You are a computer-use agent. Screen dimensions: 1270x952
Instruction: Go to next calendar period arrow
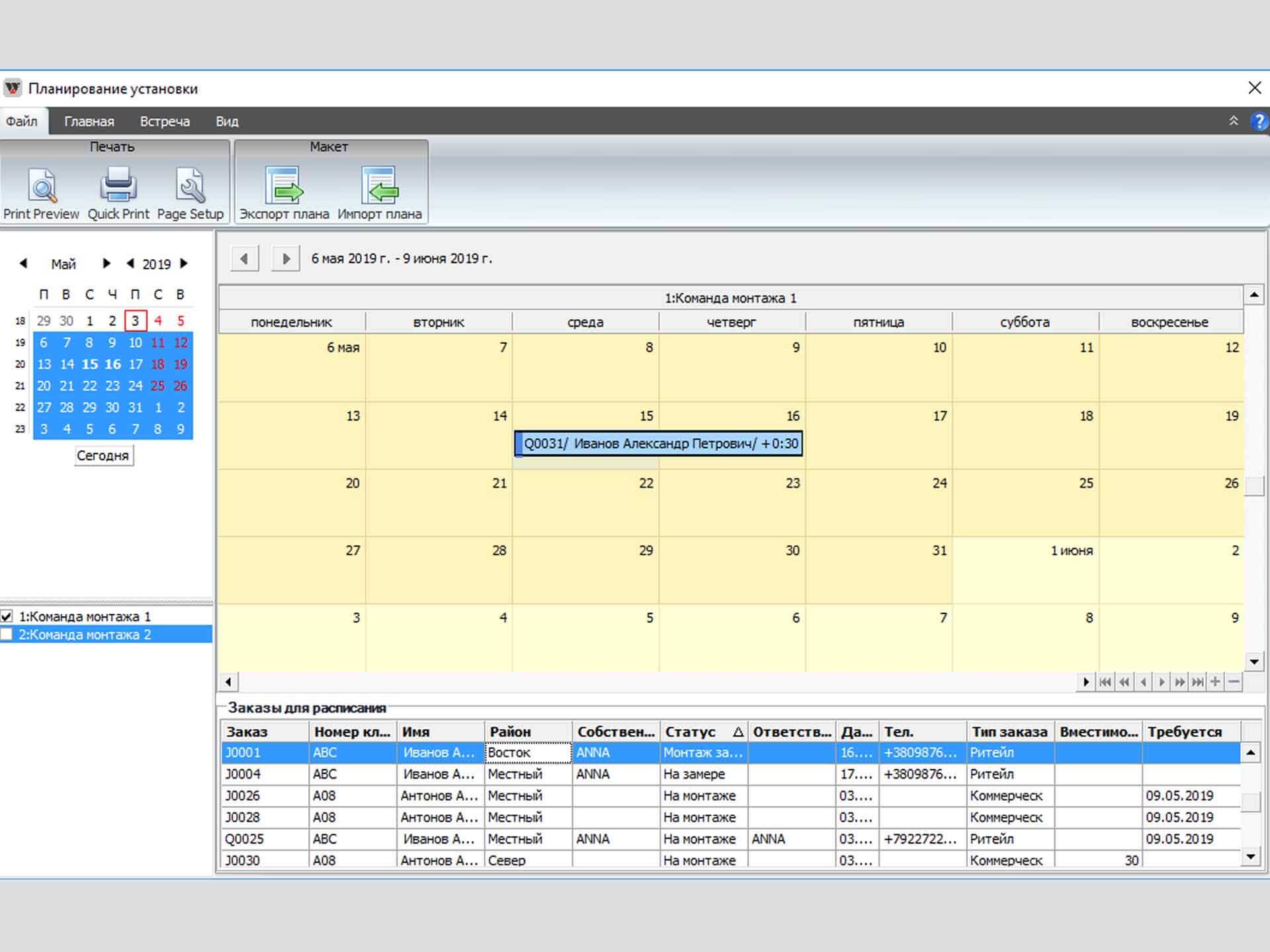[x=286, y=258]
